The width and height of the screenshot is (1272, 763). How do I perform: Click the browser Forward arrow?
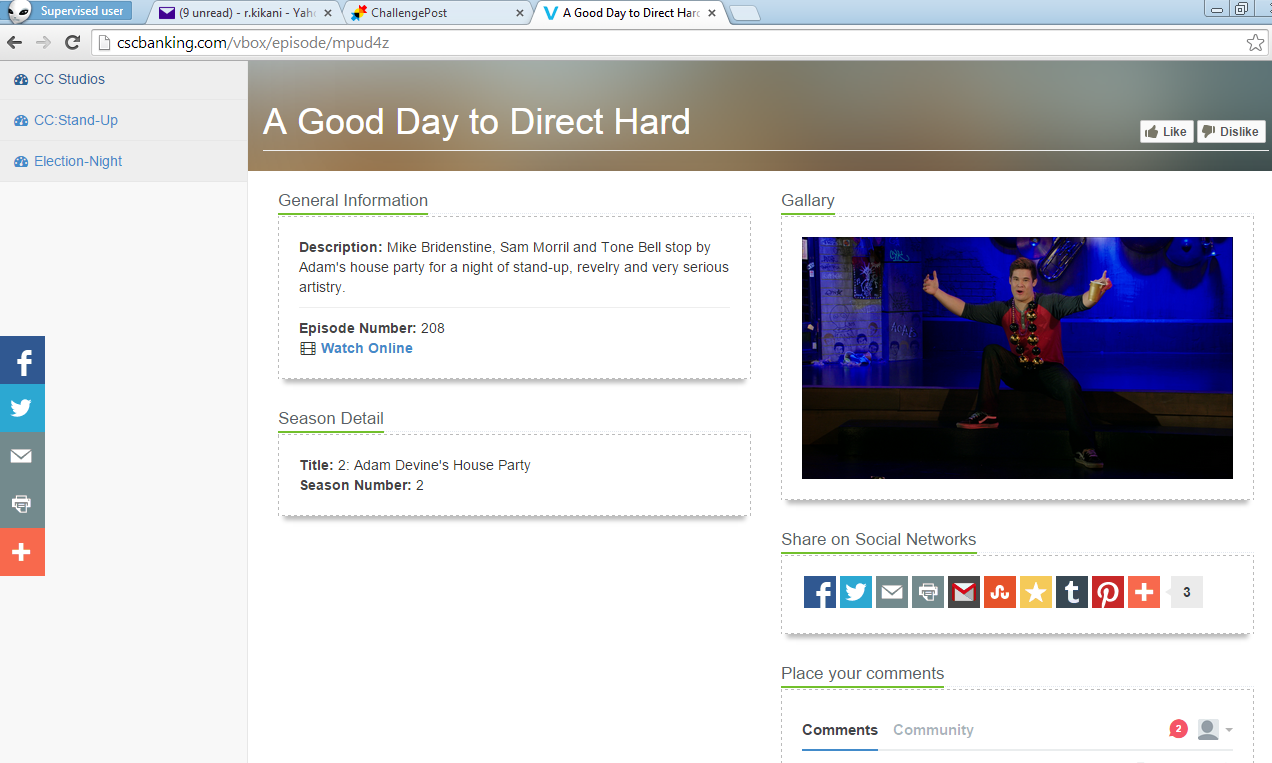click(x=43, y=42)
